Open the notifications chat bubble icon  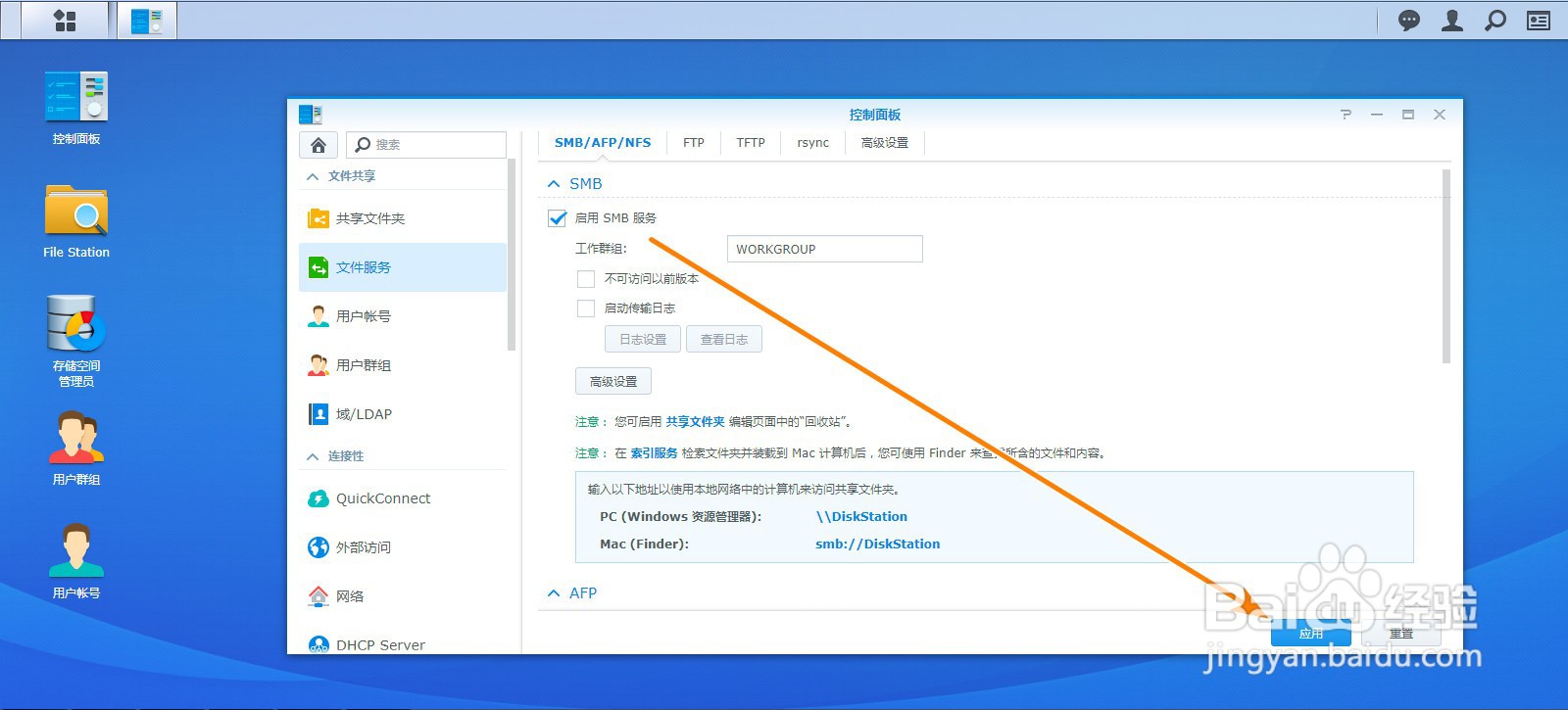click(x=1409, y=21)
